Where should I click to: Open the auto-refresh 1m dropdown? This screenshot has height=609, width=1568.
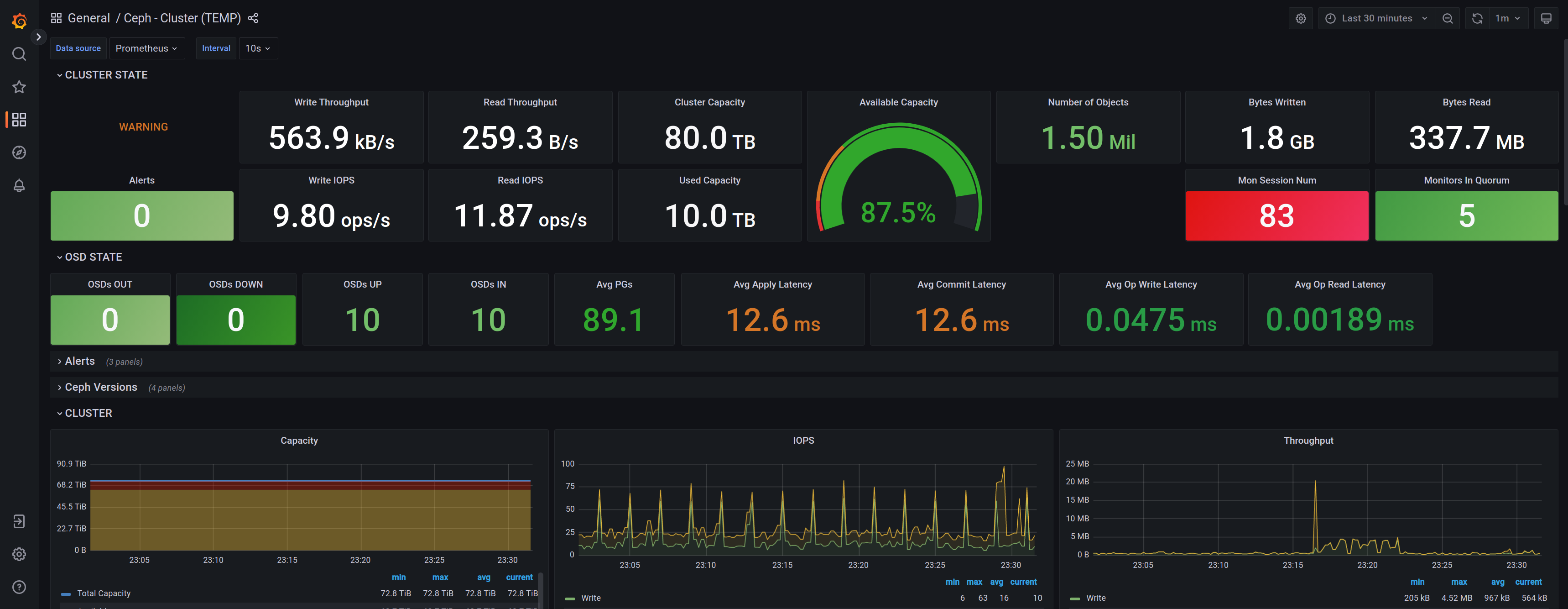click(x=1505, y=18)
